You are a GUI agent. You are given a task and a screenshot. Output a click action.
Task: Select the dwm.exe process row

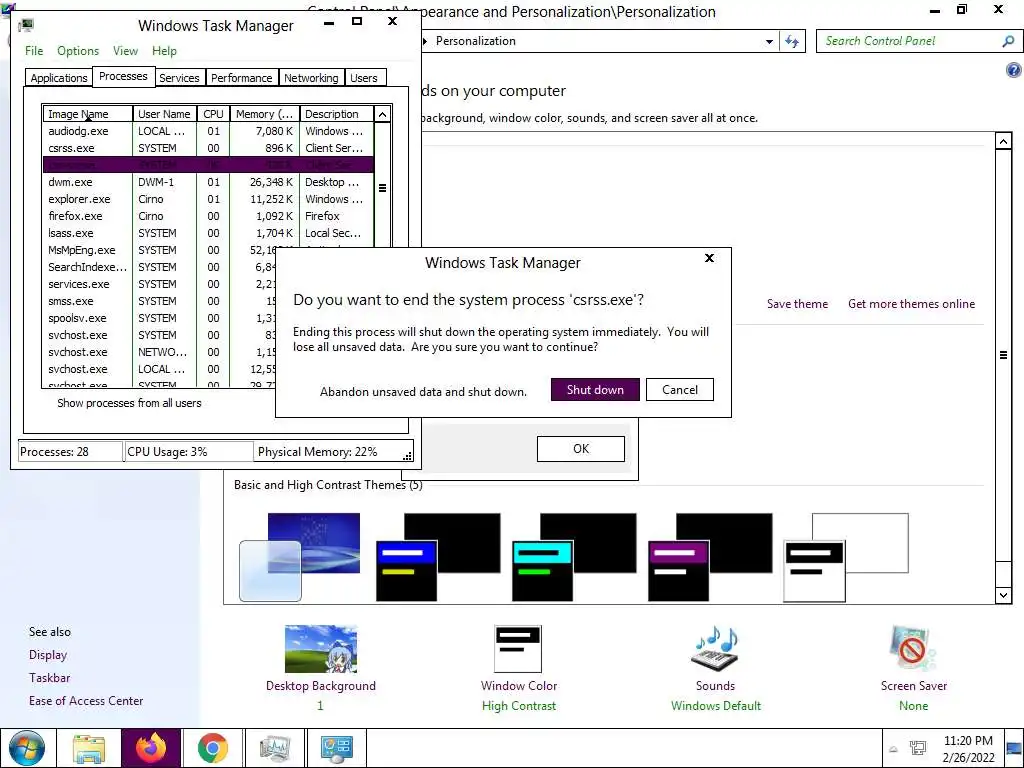point(208,182)
